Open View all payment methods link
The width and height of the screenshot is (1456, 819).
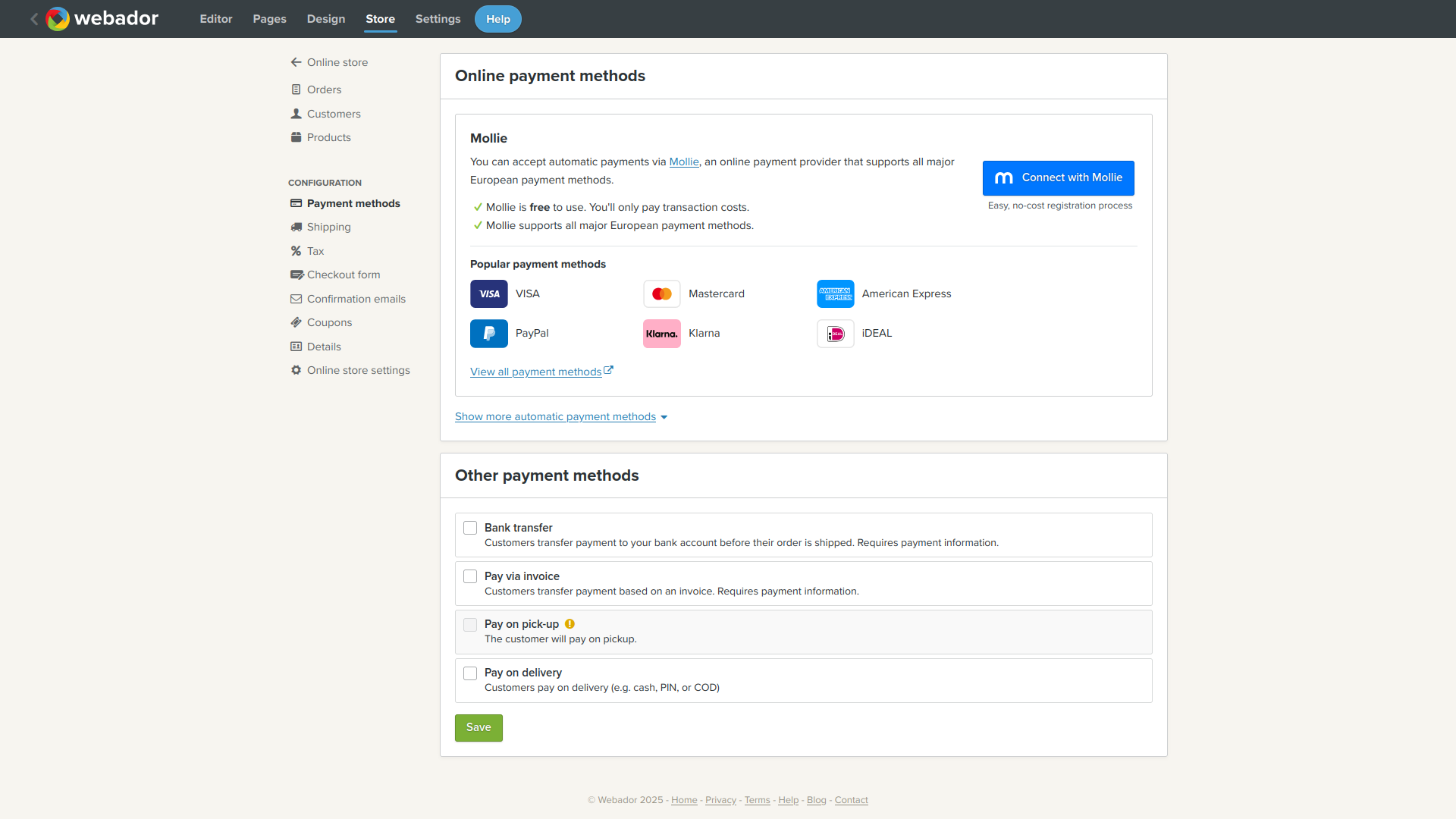point(536,372)
